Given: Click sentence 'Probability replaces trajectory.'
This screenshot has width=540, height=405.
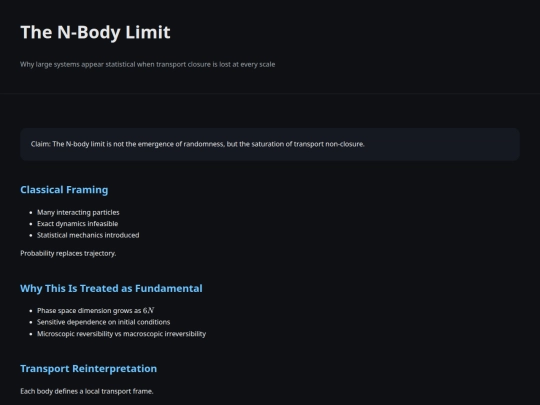Looking at the screenshot, I should (x=68, y=253).
